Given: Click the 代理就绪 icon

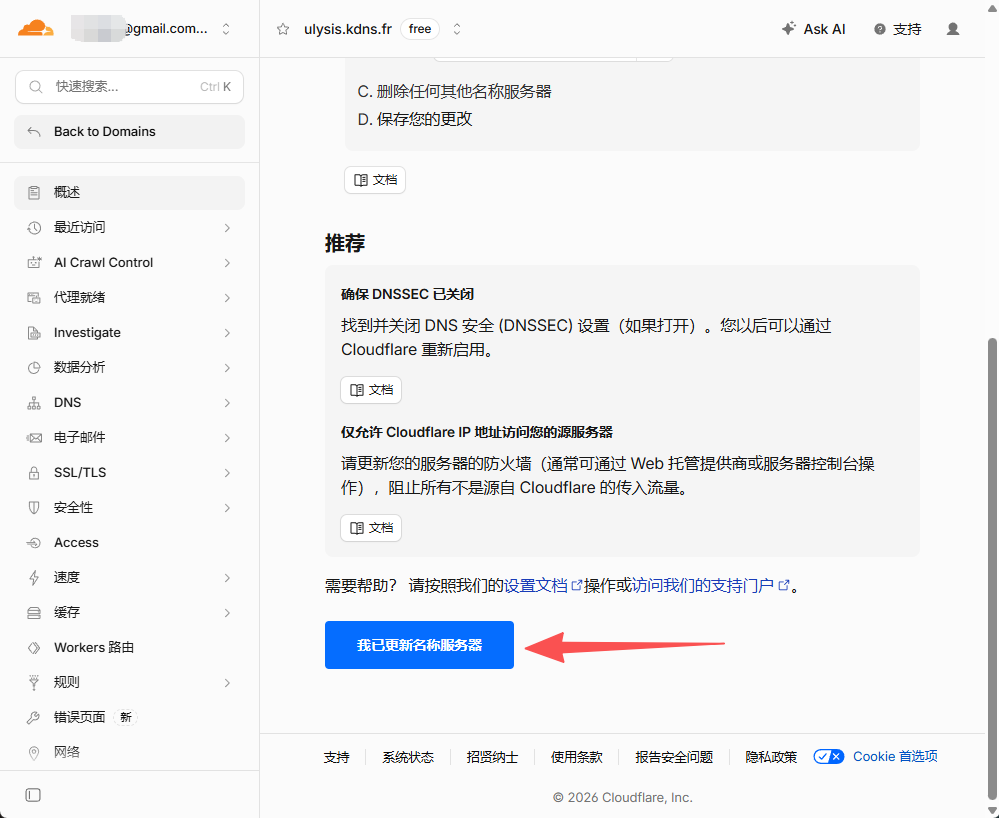Looking at the screenshot, I should [x=34, y=298].
